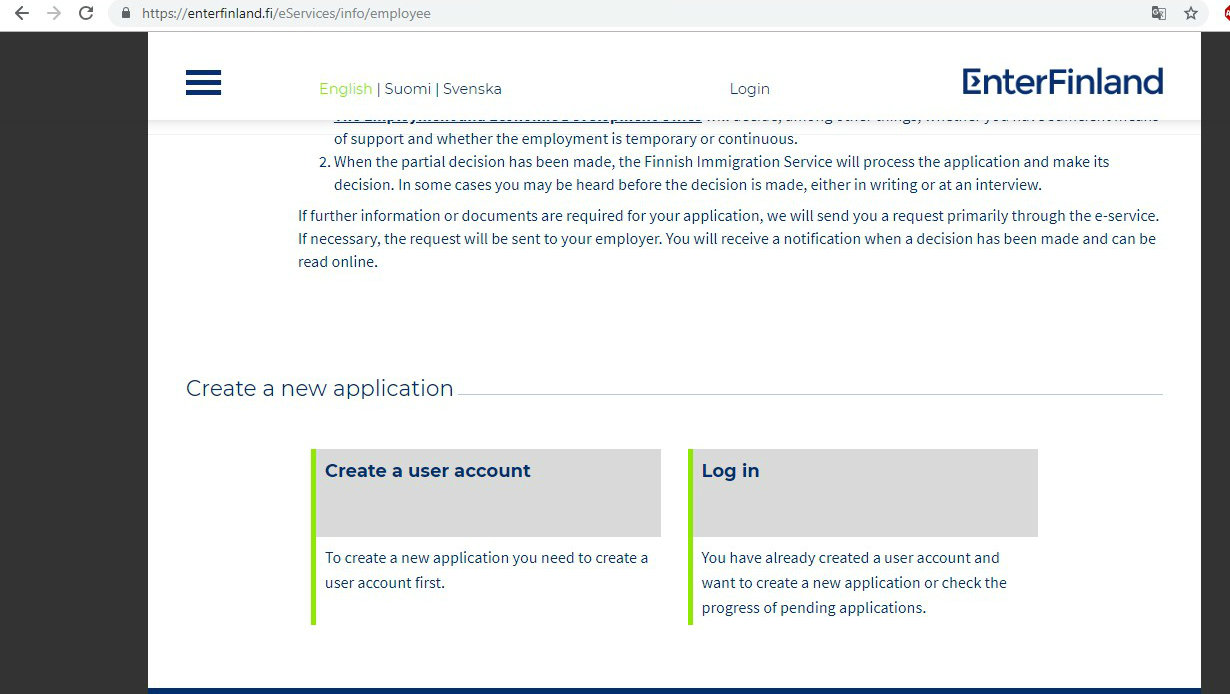Open Login in the top header

(749, 89)
